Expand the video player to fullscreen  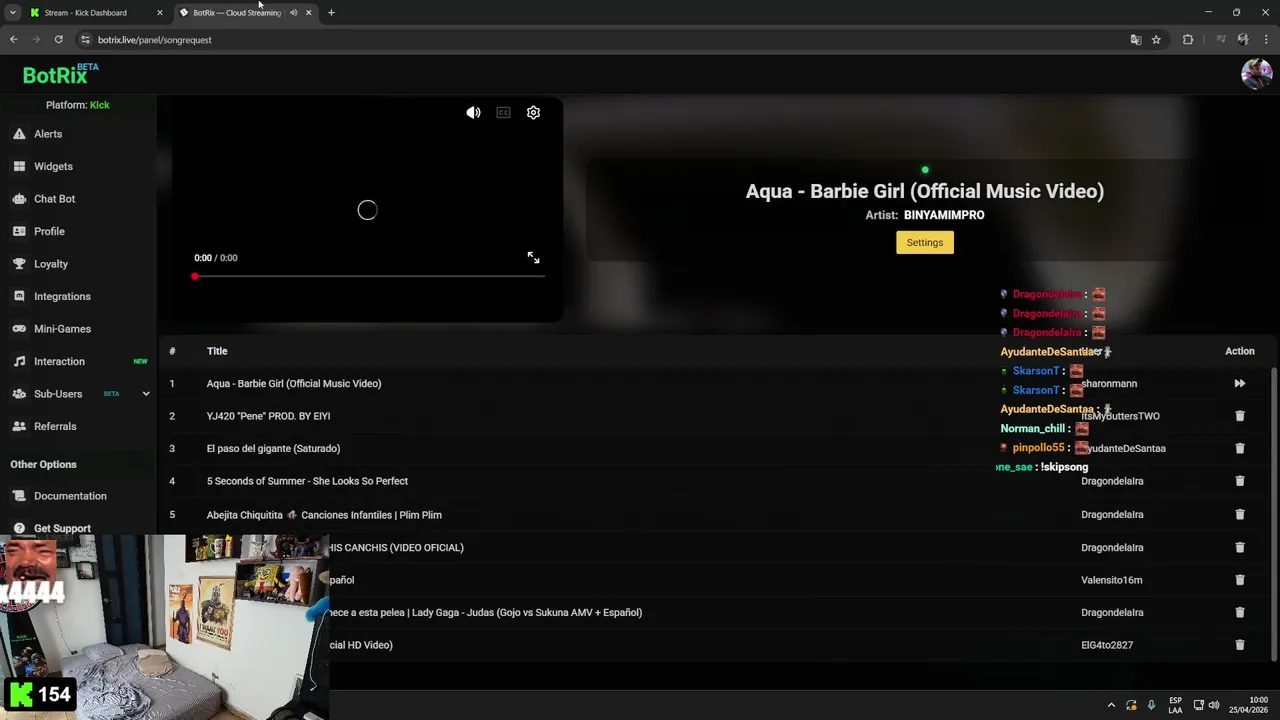pos(533,258)
